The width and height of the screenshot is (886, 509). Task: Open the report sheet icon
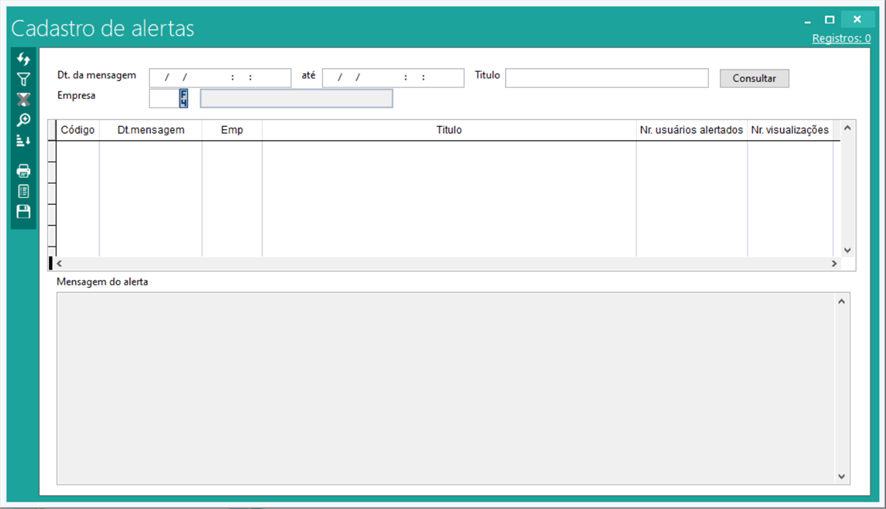24,191
